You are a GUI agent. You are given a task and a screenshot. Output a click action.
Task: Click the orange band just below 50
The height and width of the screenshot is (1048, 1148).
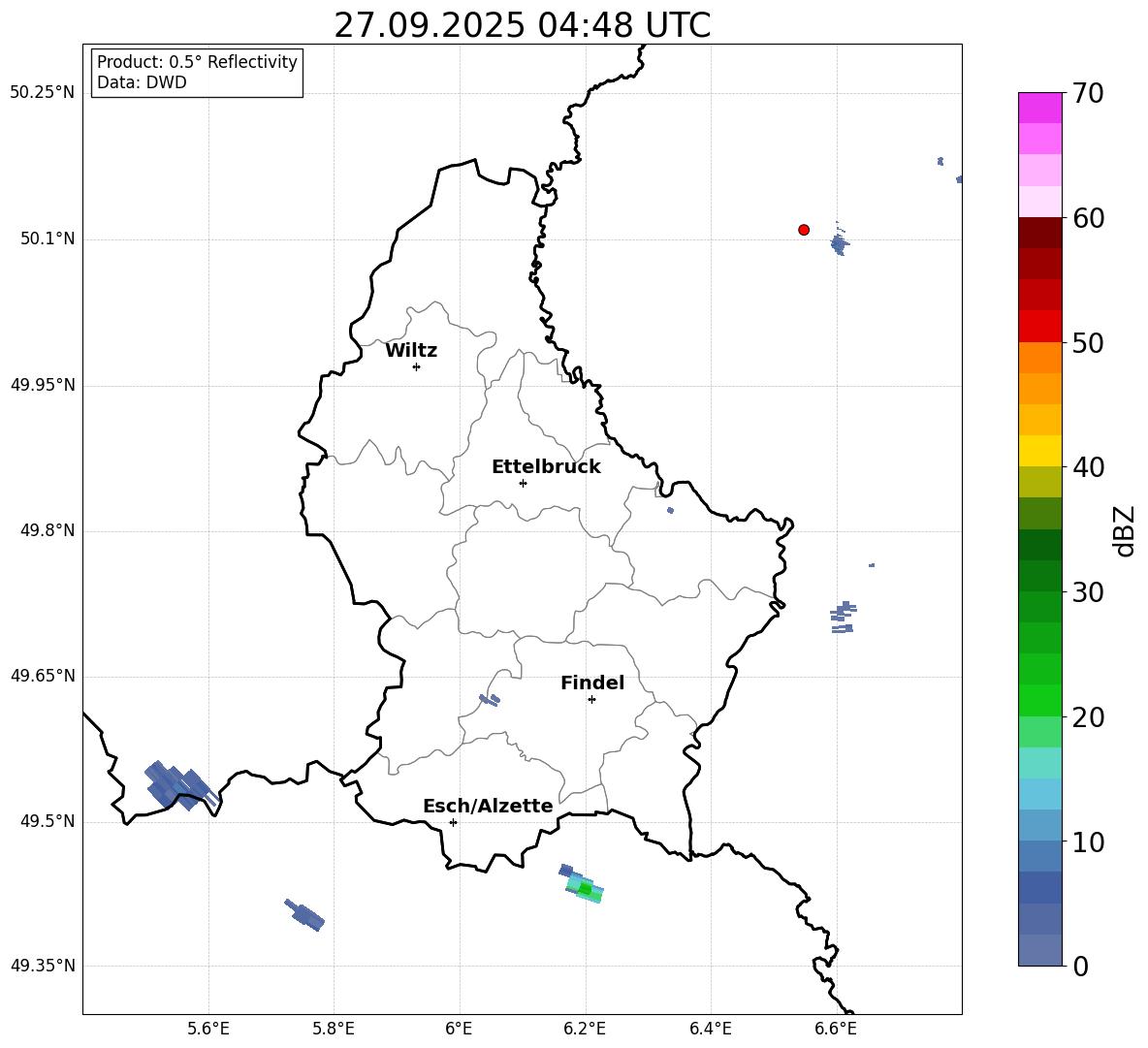click(x=1039, y=357)
